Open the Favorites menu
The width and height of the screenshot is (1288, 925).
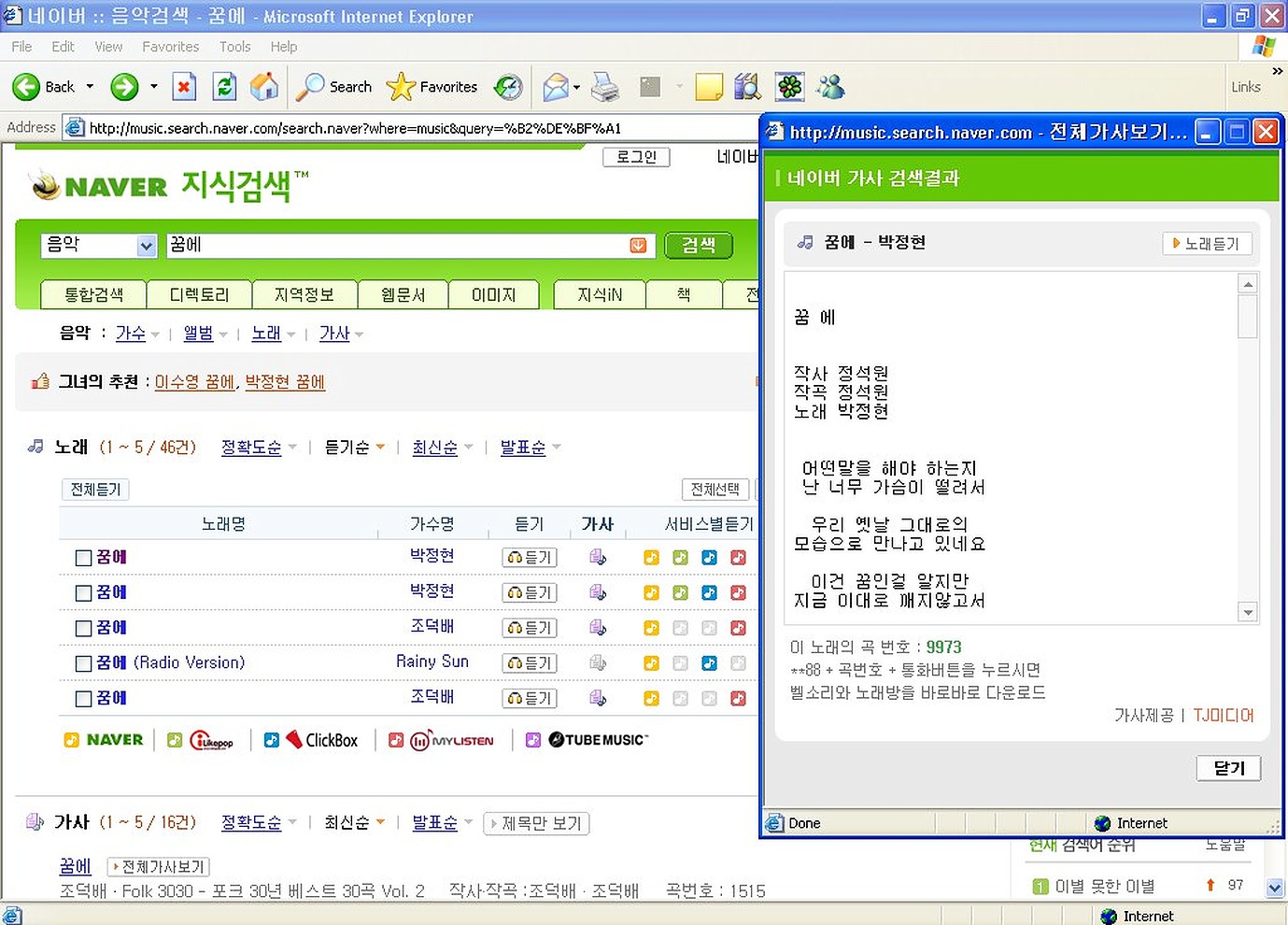point(171,47)
